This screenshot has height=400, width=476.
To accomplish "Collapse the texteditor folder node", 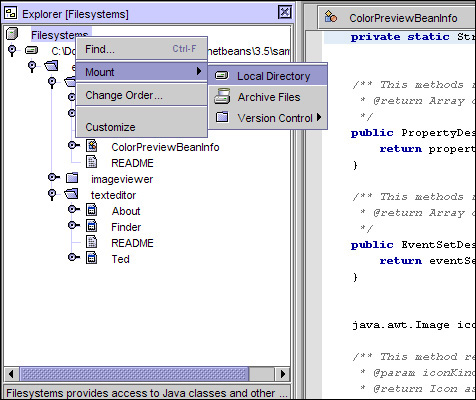I will (52, 194).
